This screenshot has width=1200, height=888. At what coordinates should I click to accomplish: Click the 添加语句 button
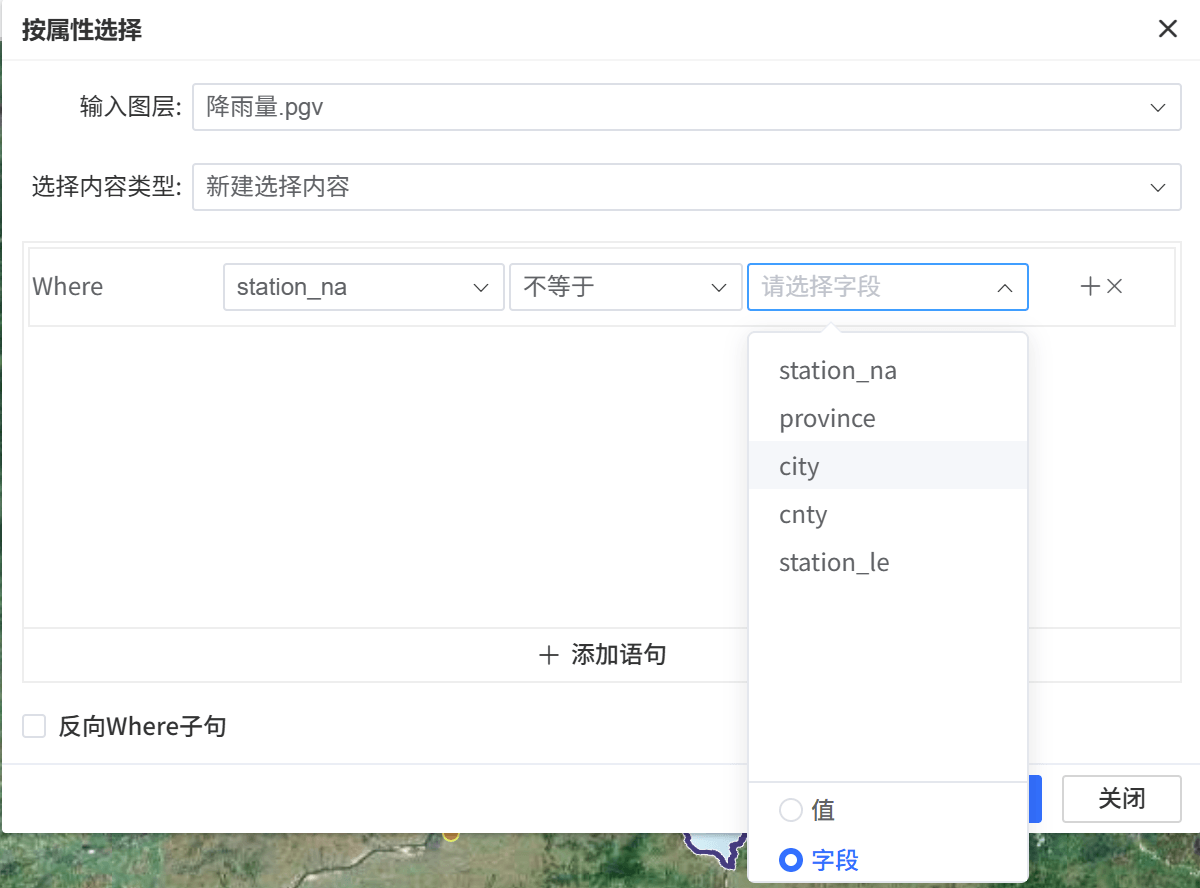[602, 655]
